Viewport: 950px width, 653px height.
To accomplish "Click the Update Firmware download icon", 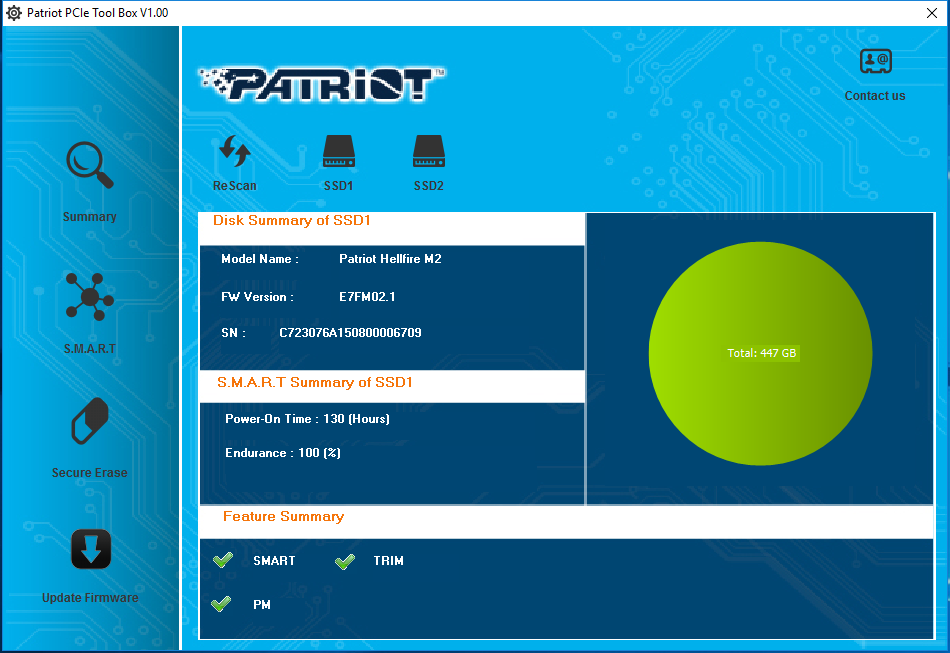I will pos(90,549).
